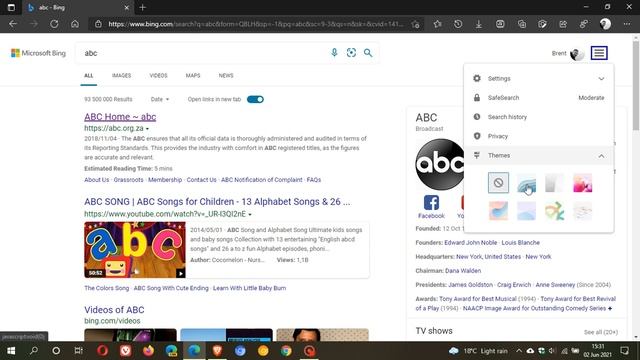Open browser downloads icon
Screen dimensions: 640x360
tap(479, 24)
